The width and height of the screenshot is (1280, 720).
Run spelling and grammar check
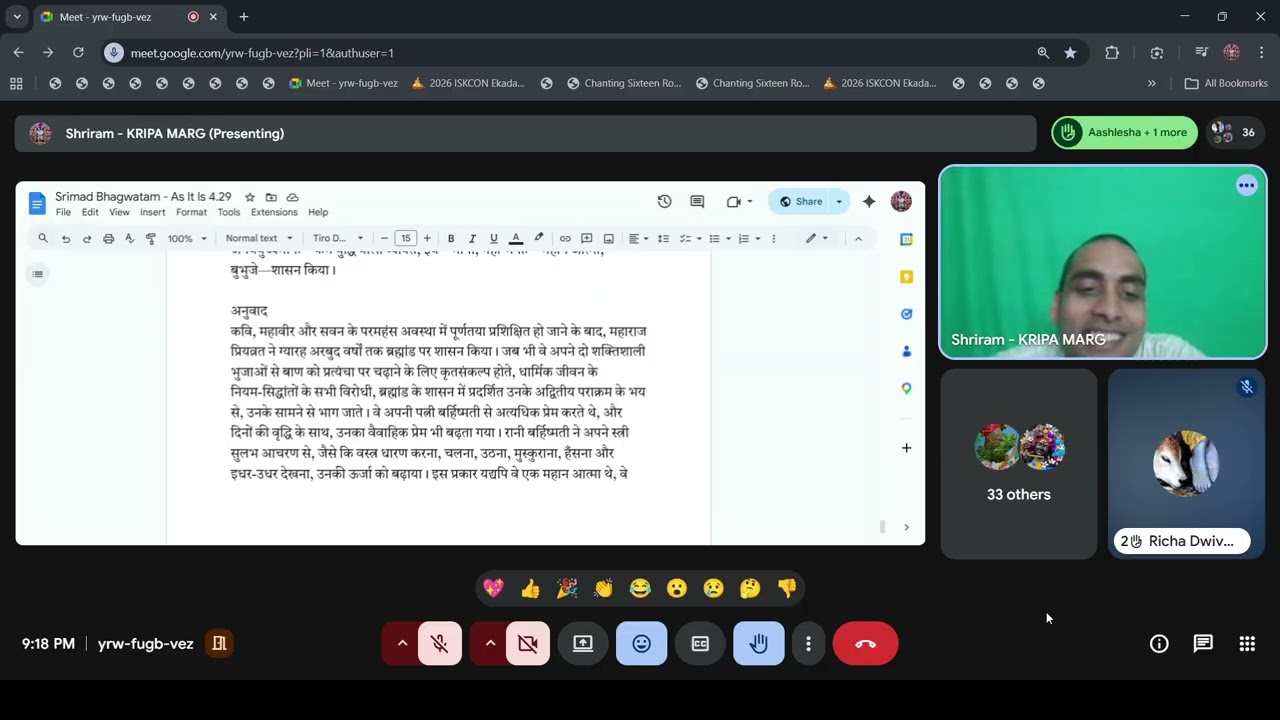pyautogui.click(x=129, y=239)
